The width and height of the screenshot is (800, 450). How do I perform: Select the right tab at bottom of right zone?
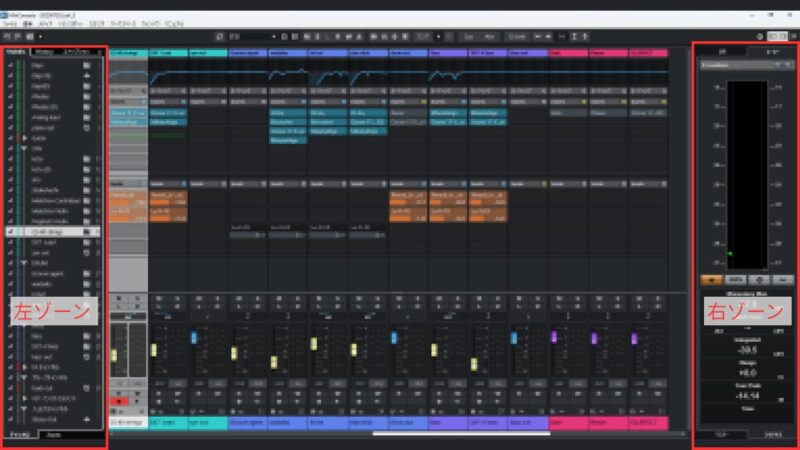coord(773,435)
